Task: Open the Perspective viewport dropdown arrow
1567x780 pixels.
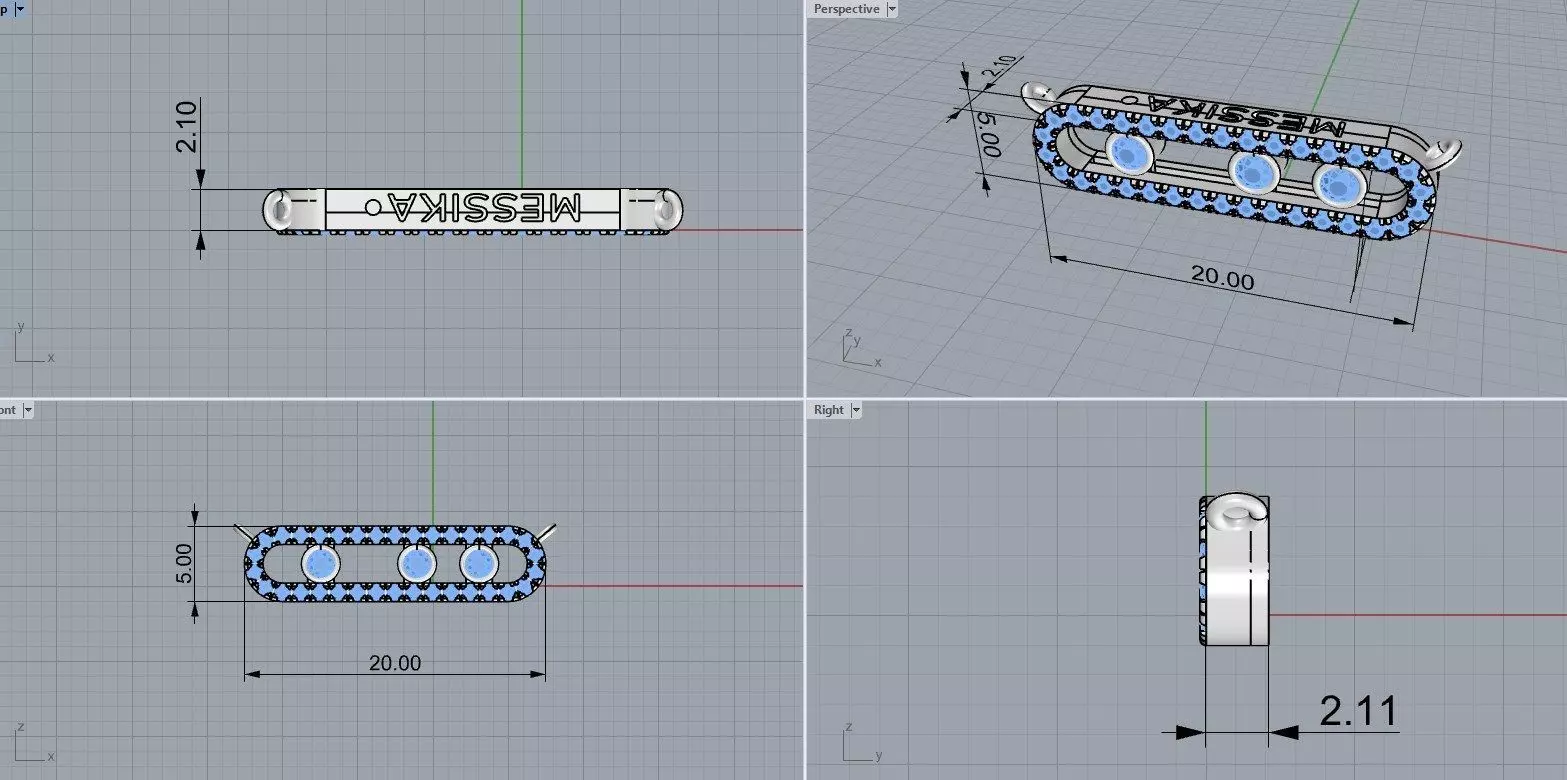Action: pyautogui.click(x=892, y=9)
